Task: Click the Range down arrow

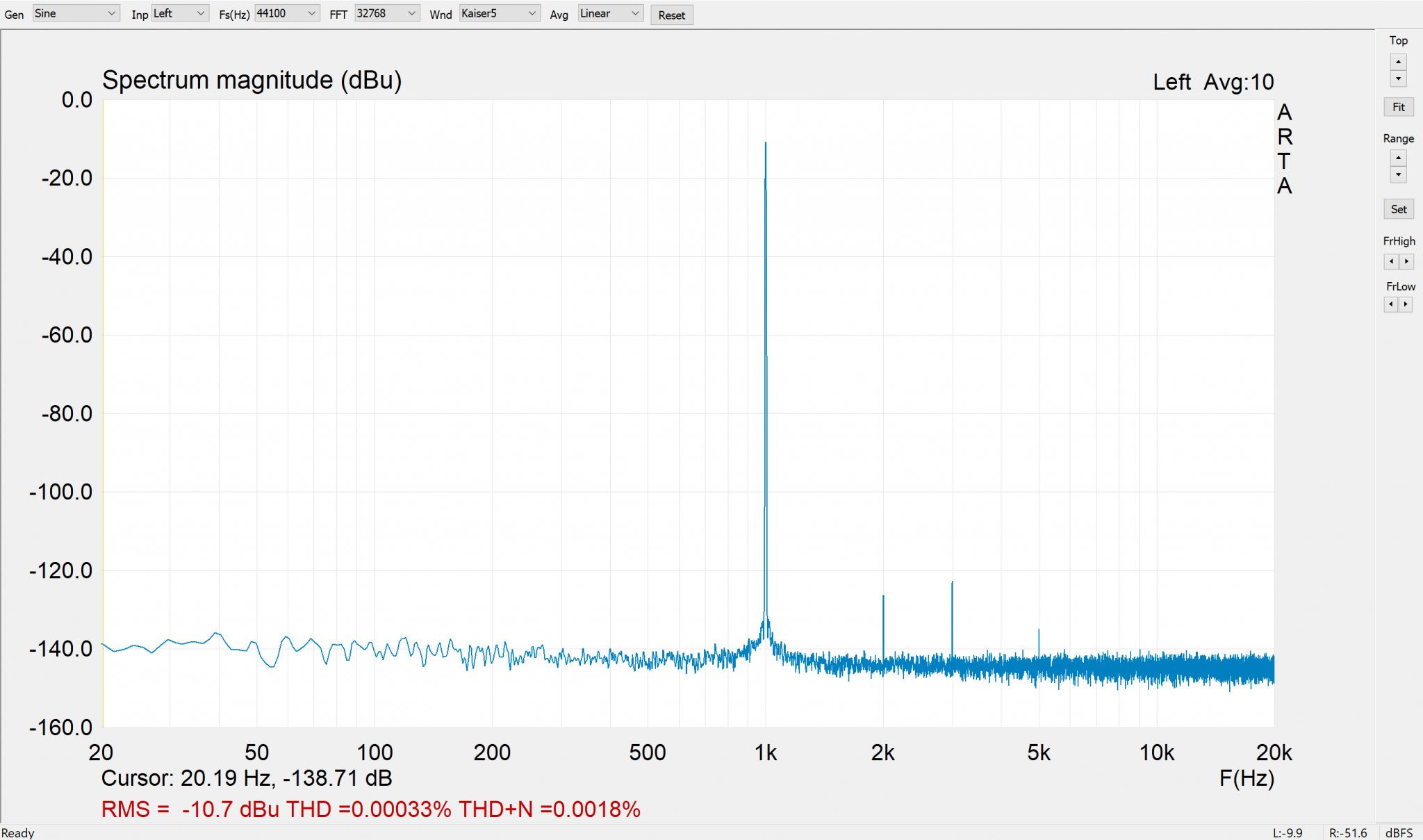Action: tap(1398, 174)
